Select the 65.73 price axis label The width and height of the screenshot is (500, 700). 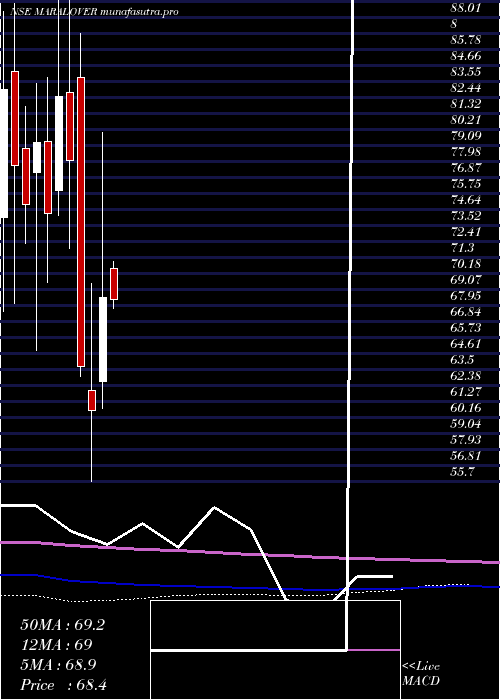point(466,328)
